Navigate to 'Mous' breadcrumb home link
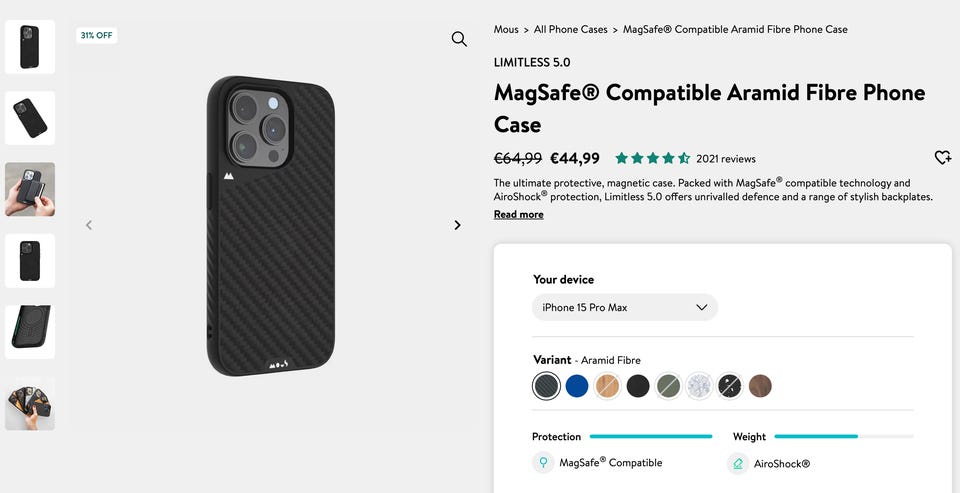Image resolution: width=960 pixels, height=493 pixels. pyautogui.click(x=506, y=29)
